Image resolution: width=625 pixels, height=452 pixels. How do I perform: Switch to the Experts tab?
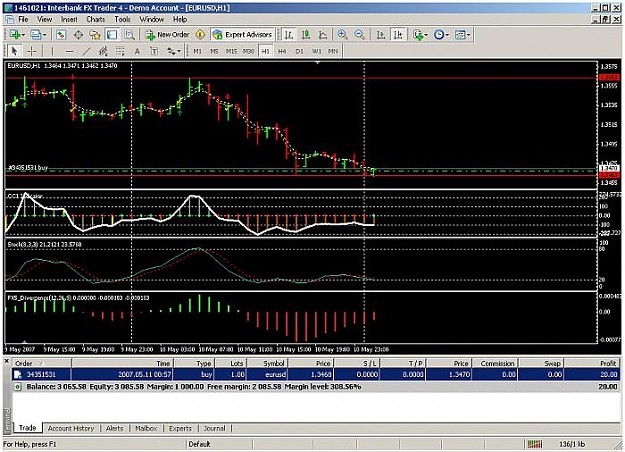tap(180, 428)
